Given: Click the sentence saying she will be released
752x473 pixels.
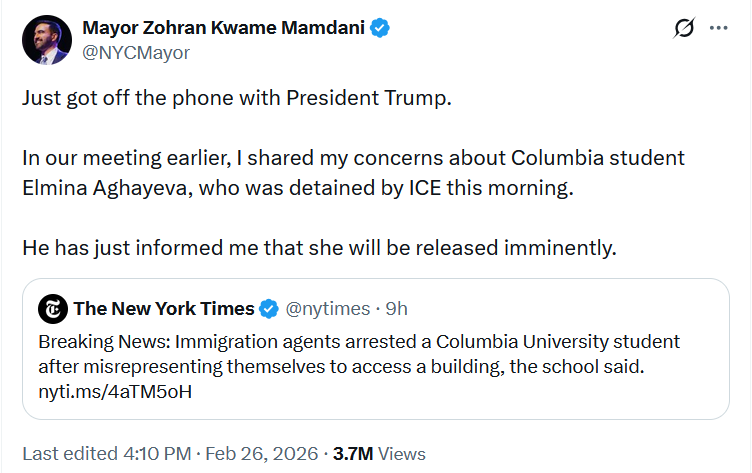Looking at the screenshot, I should click(318, 246).
